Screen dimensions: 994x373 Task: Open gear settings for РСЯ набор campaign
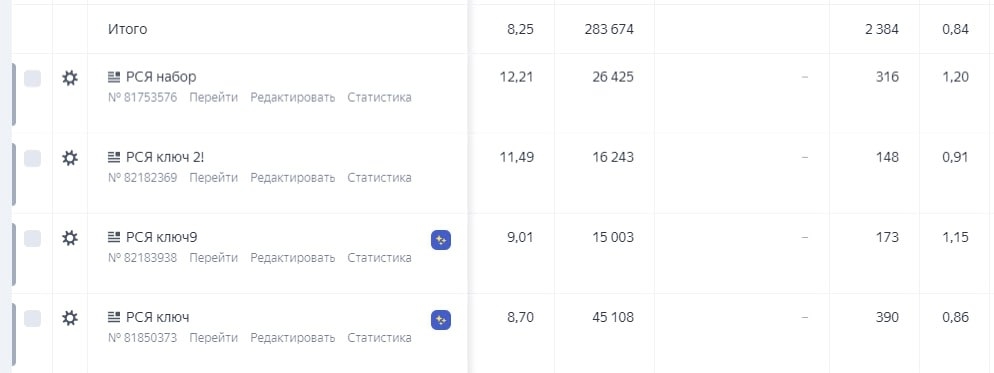tap(70, 78)
